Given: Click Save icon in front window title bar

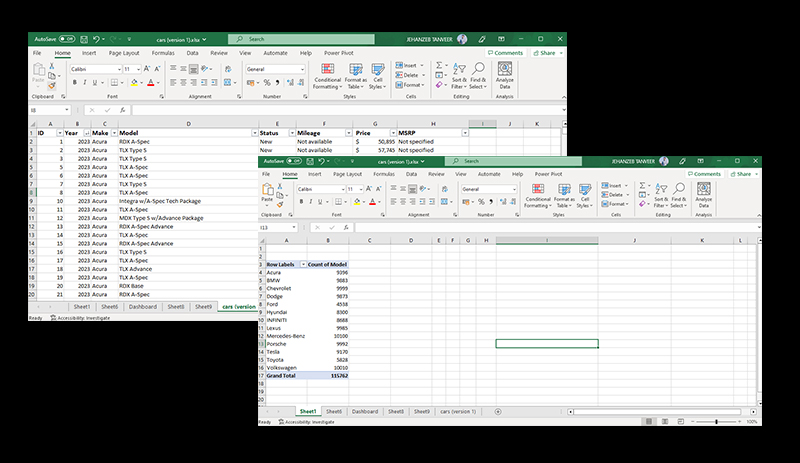Looking at the screenshot, I should click(310, 161).
